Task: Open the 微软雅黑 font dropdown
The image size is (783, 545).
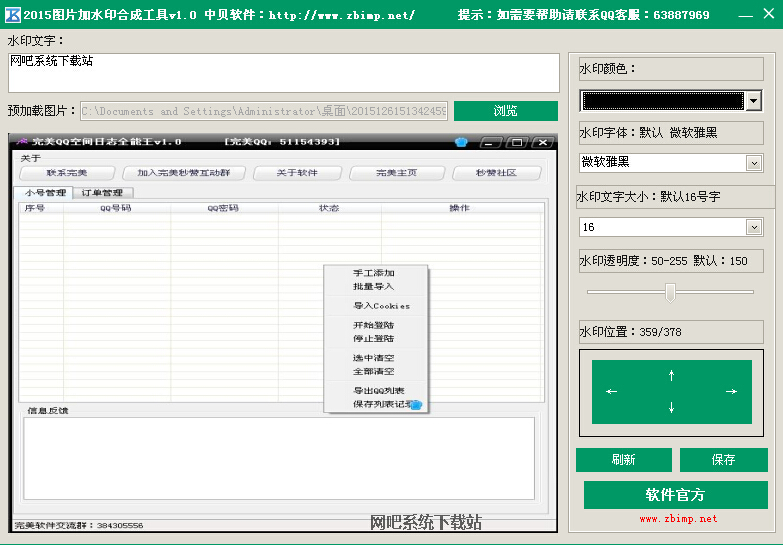Action: (753, 162)
